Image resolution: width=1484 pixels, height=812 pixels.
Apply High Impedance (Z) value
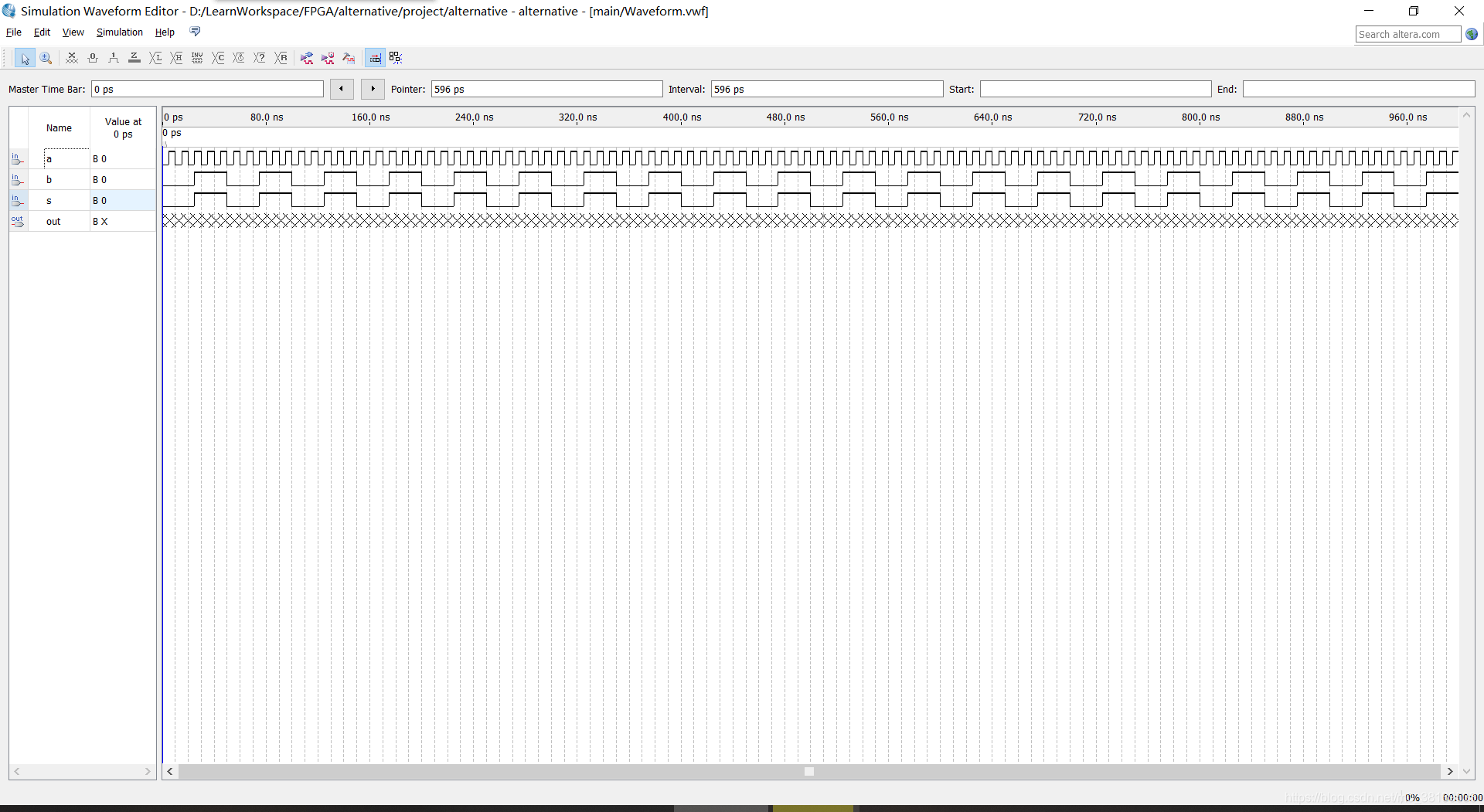tap(134, 58)
